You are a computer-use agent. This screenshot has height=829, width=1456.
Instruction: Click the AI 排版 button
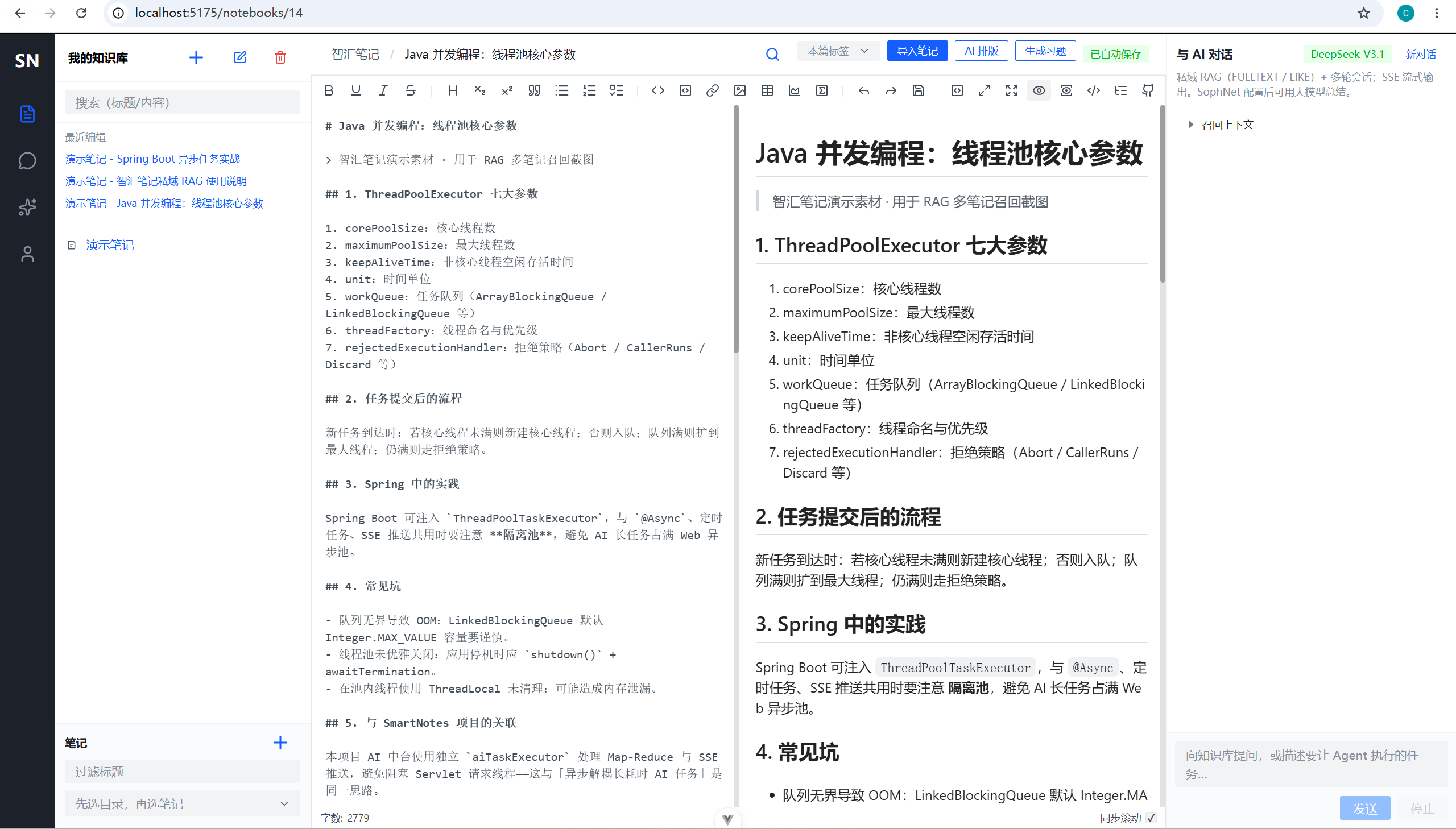click(x=982, y=51)
